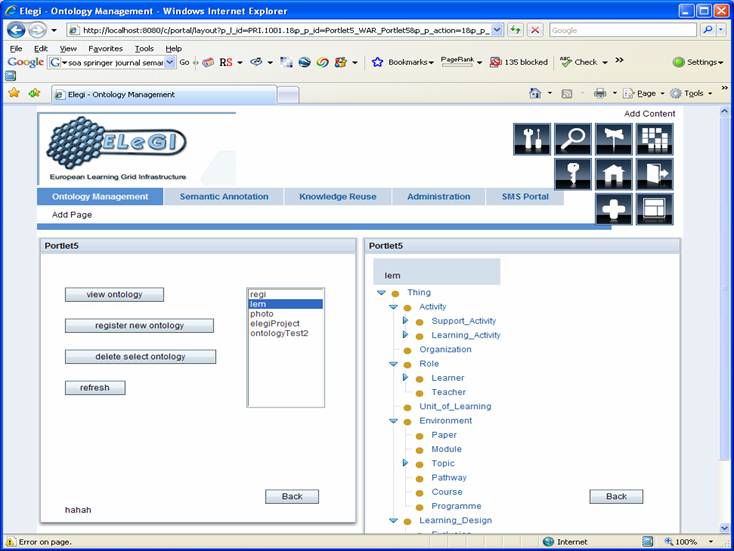Click the refresh button in Portlet5
Image resolution: width=734 pixels, height=551 pixels.
tap(95, 388)
